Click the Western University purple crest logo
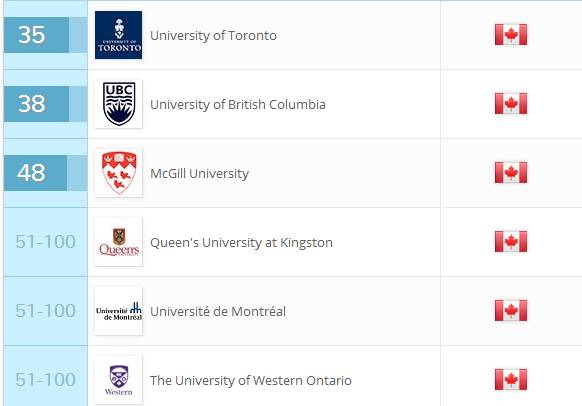 coord(118,380)
